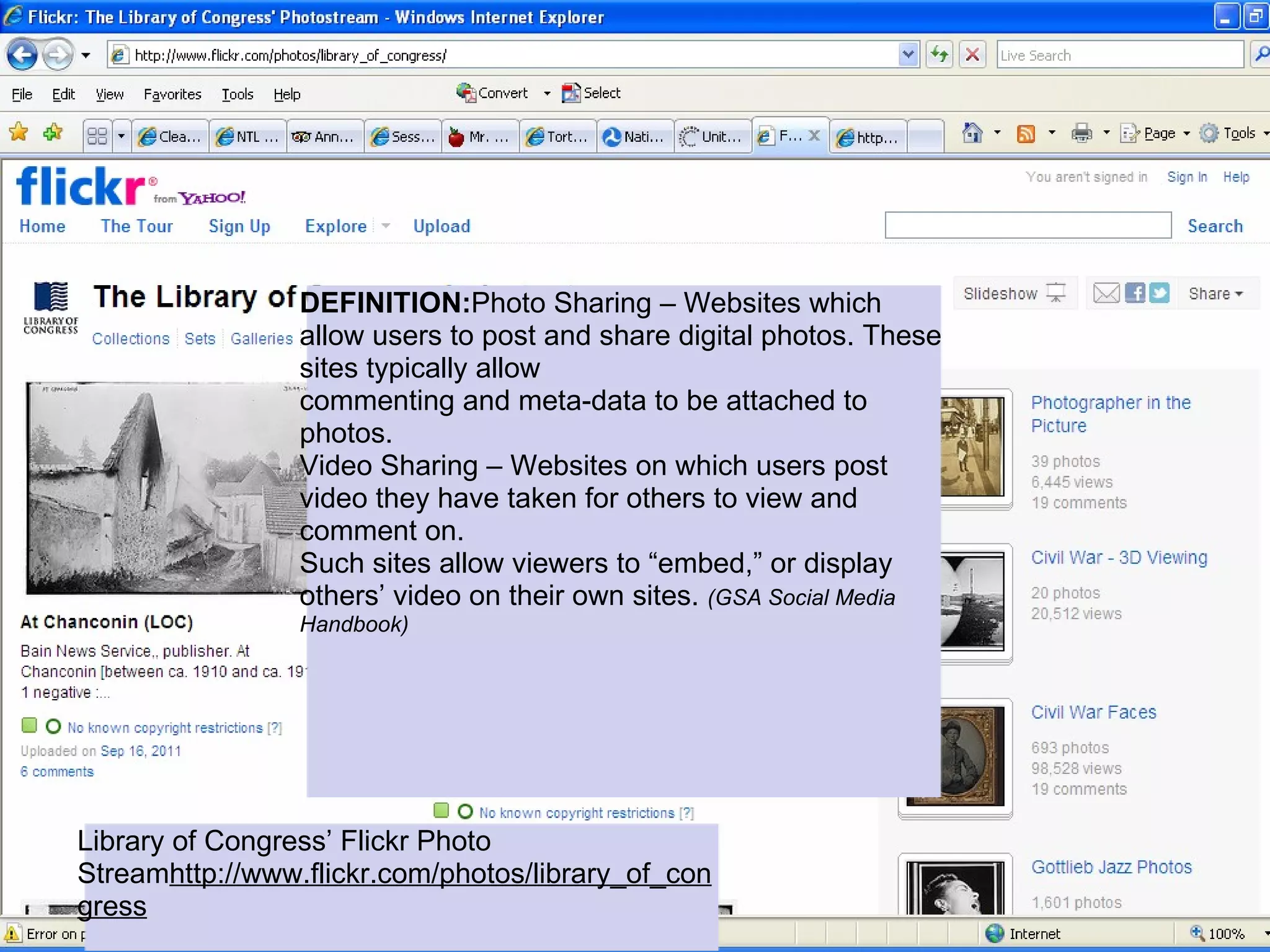
Task: Click into the Live Search field
Action: click(x=1120, y=55)
